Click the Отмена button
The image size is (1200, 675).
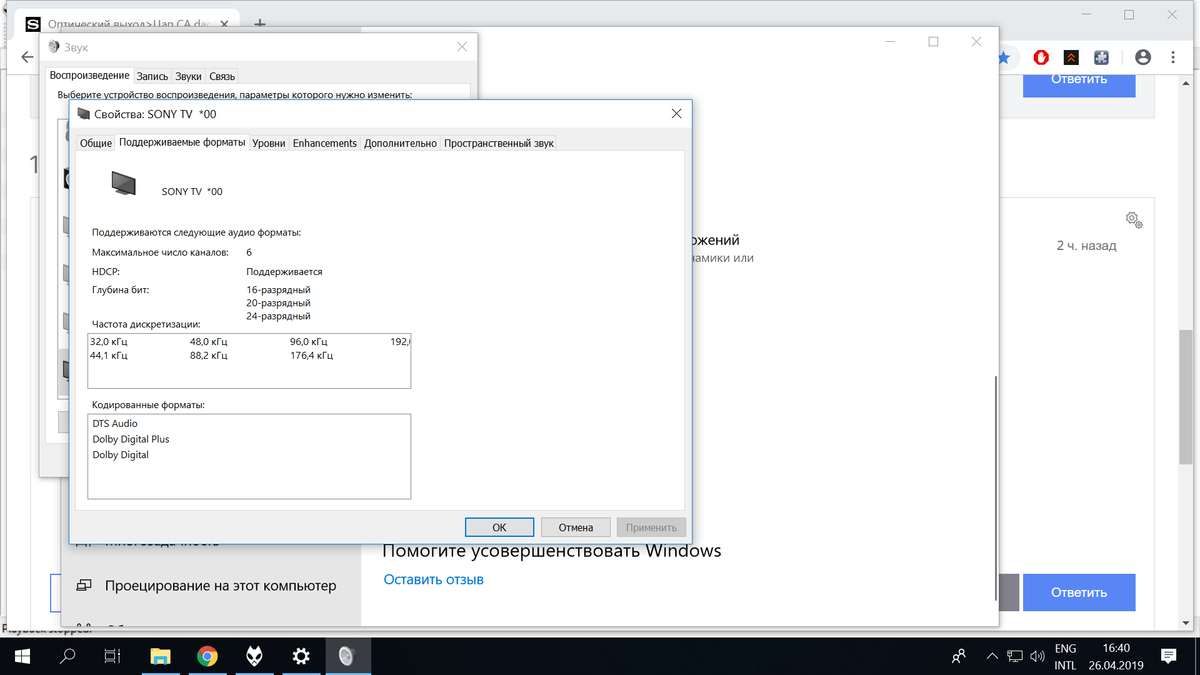(576, 527)
